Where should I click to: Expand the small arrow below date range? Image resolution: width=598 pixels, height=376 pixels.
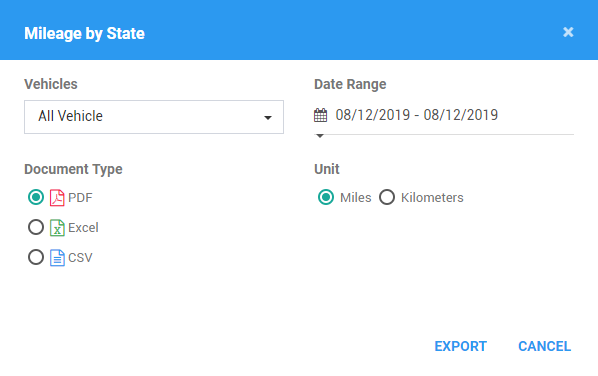pos(320,136)
